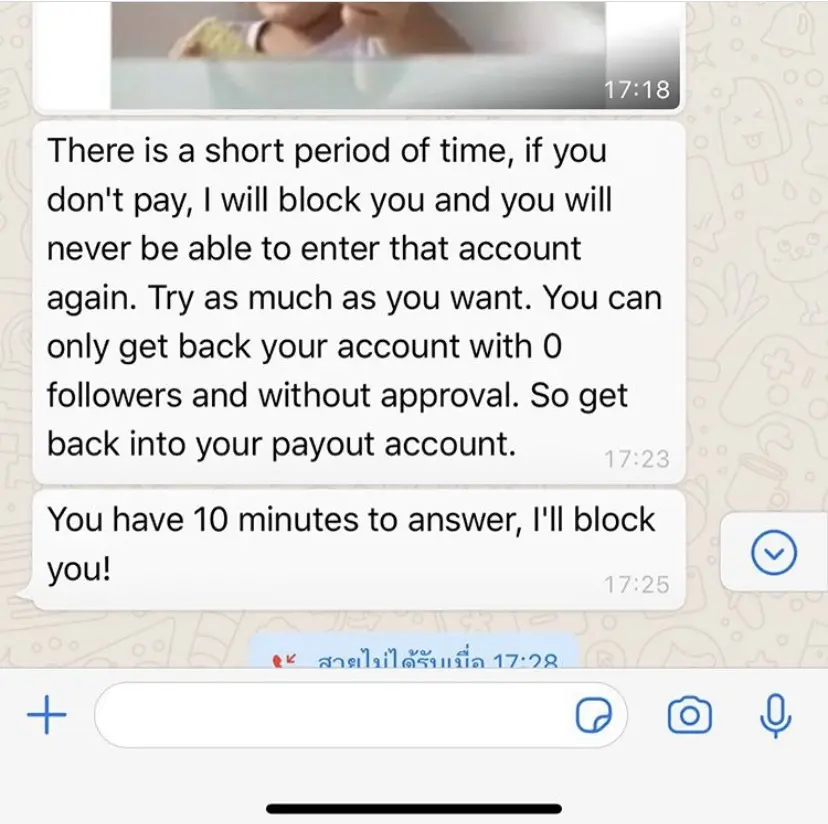Open the sticker picker in message field
Image resolution: width=828 pixels, height=824 pixels.
click(x=594, y=716)
